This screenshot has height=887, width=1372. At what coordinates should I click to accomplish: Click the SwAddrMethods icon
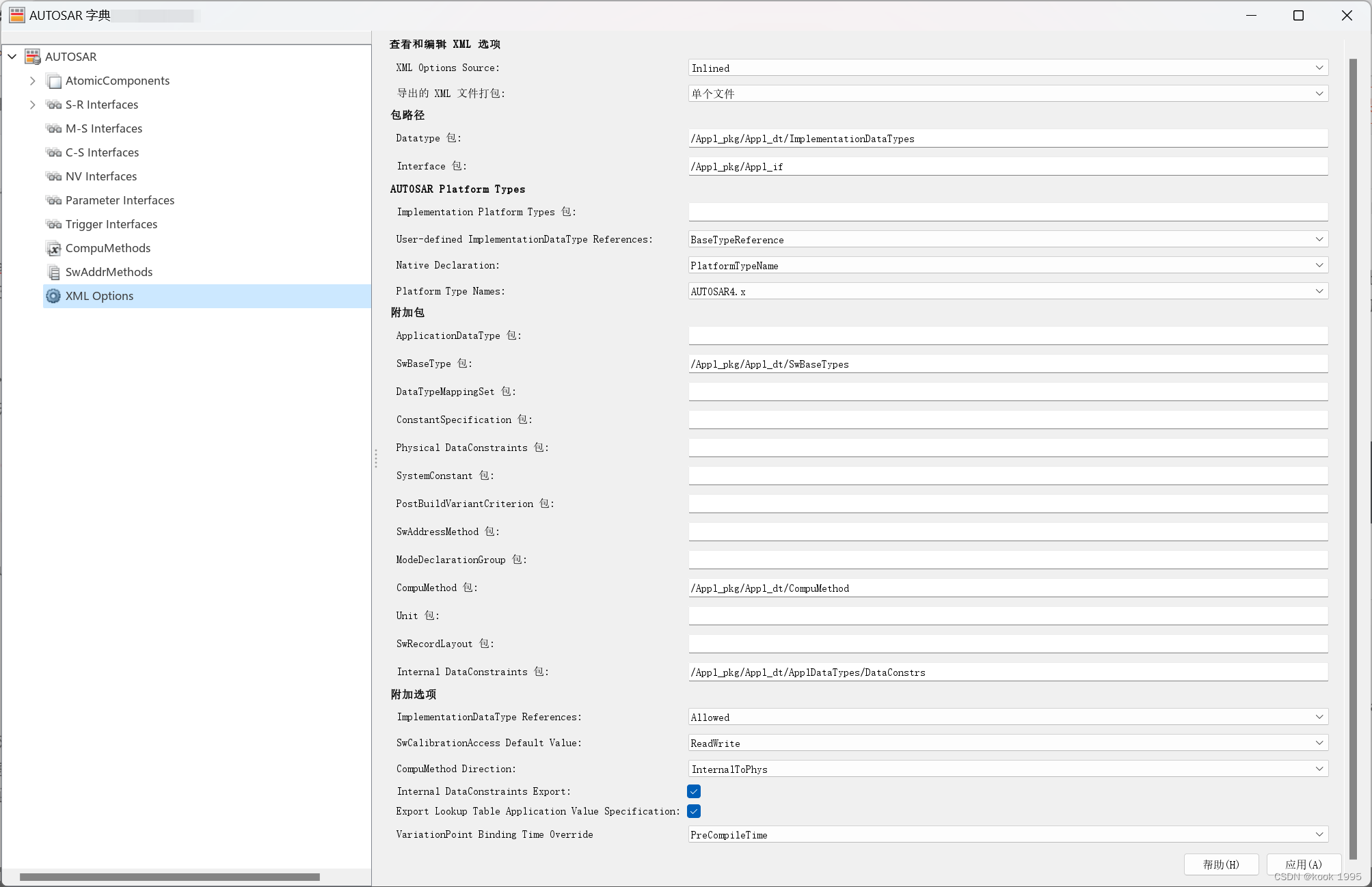pos(54,273)
